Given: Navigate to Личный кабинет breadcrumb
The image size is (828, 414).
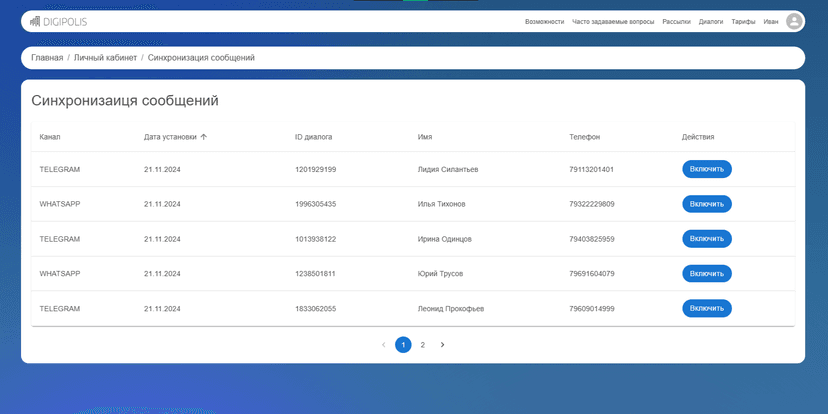Looking at the screenshot, I should point(104,58).
